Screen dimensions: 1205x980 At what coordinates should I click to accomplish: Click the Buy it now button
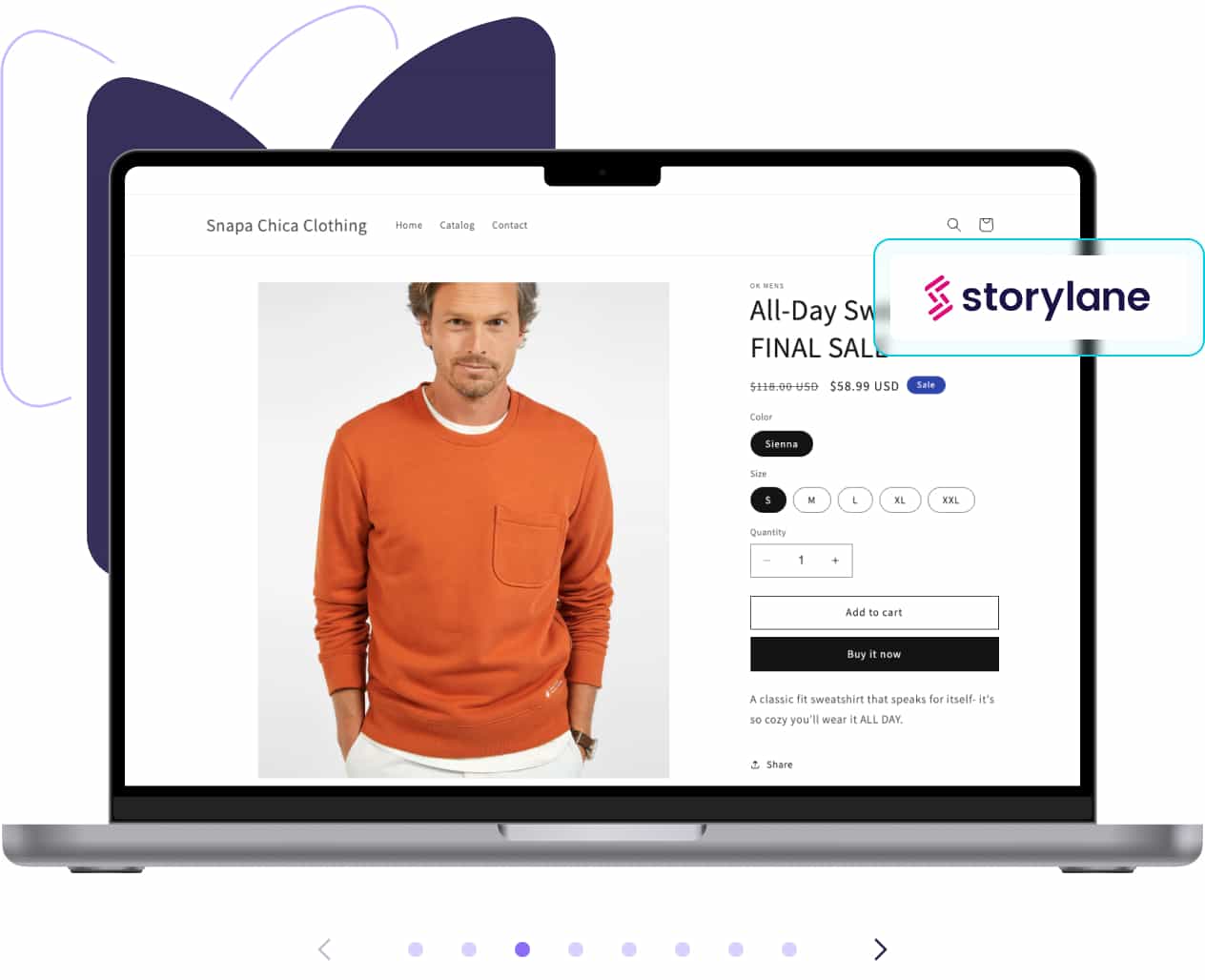tap(874, 655)
